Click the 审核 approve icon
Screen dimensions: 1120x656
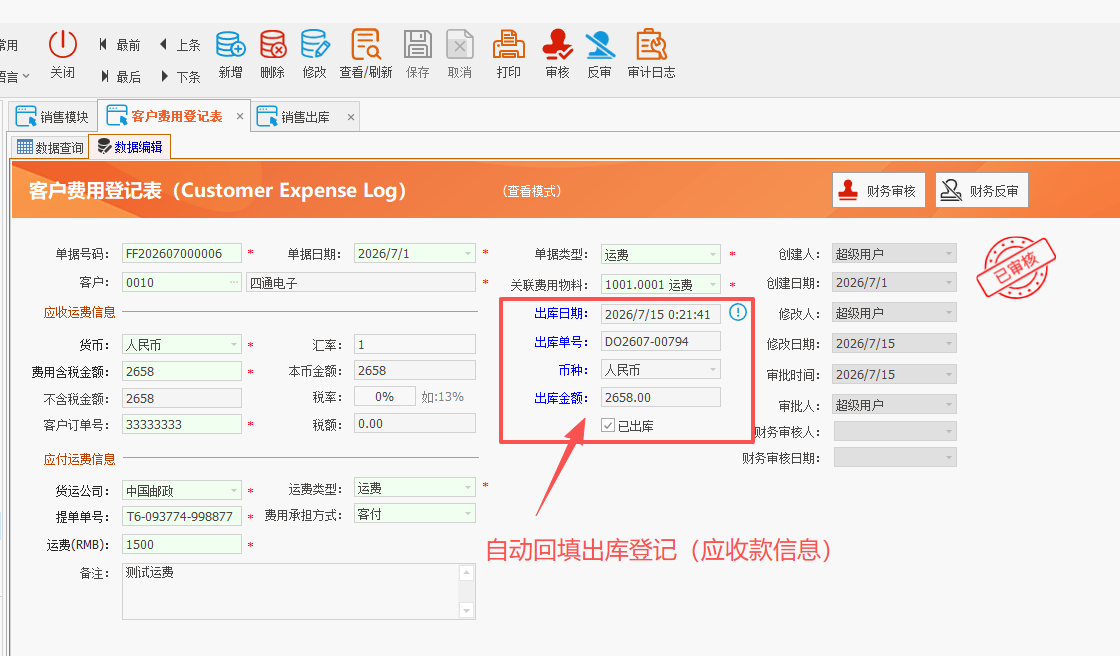coord(557,44)
